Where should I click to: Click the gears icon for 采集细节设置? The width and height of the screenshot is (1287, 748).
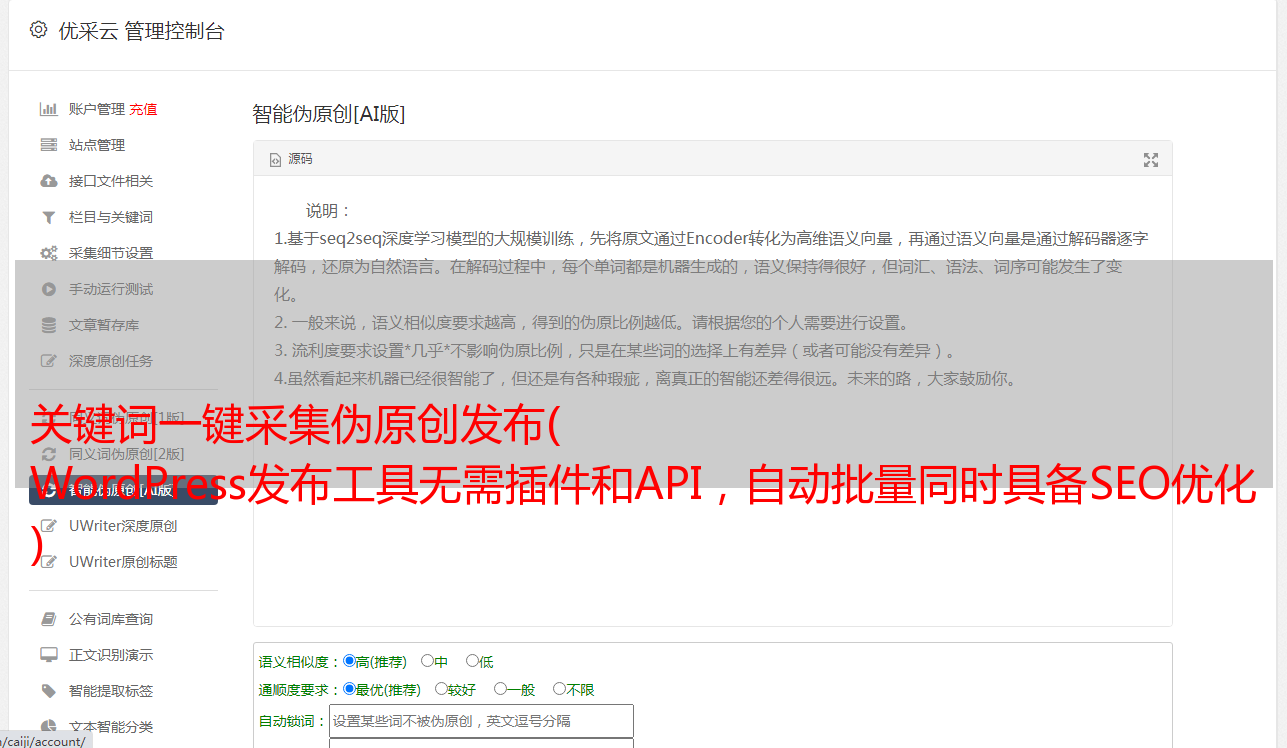(x=48, y=253)
